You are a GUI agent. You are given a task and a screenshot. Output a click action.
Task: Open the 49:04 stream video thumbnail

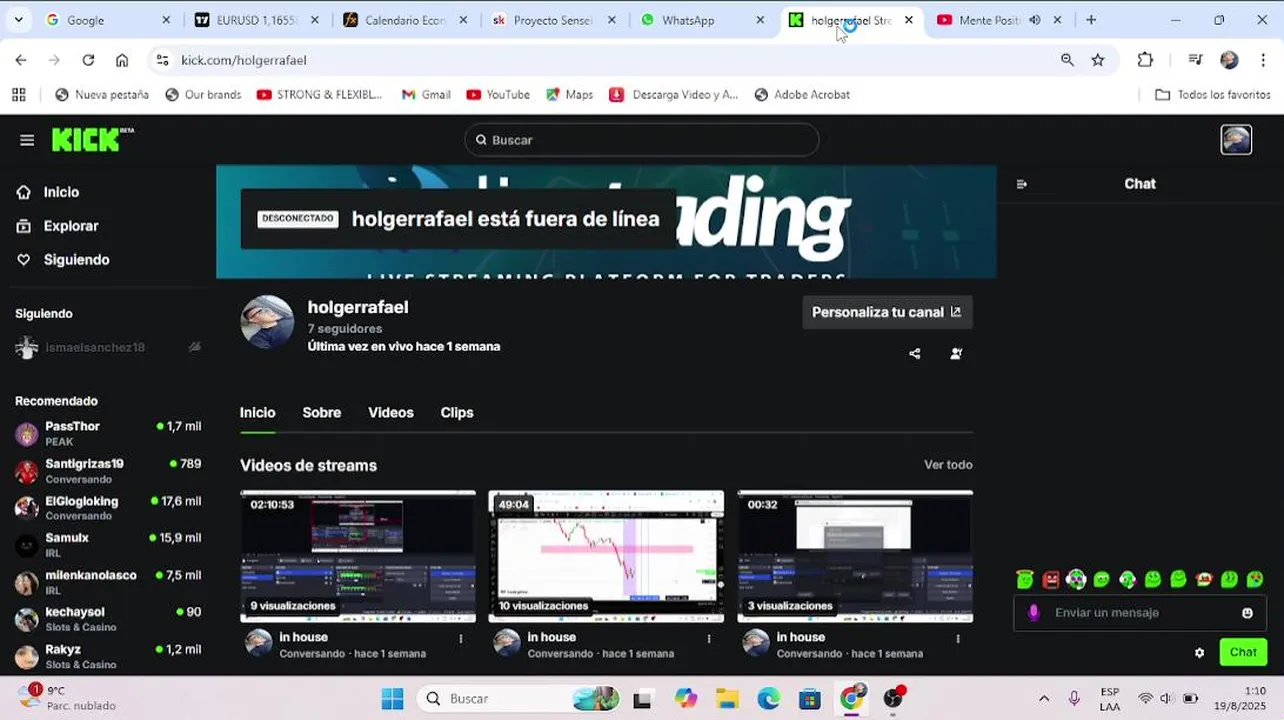(606, 556)
